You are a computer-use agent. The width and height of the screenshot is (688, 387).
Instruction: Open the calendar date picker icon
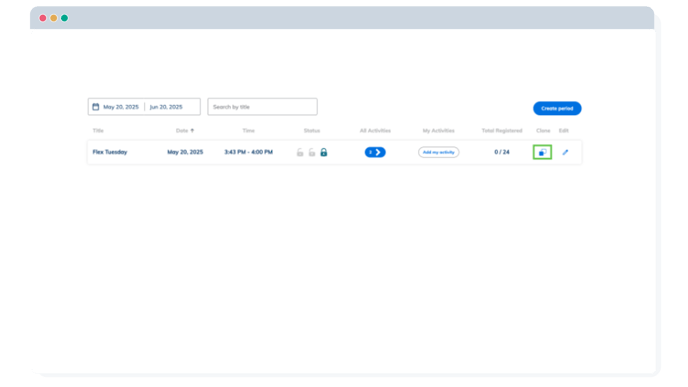(x=96, y=107)
